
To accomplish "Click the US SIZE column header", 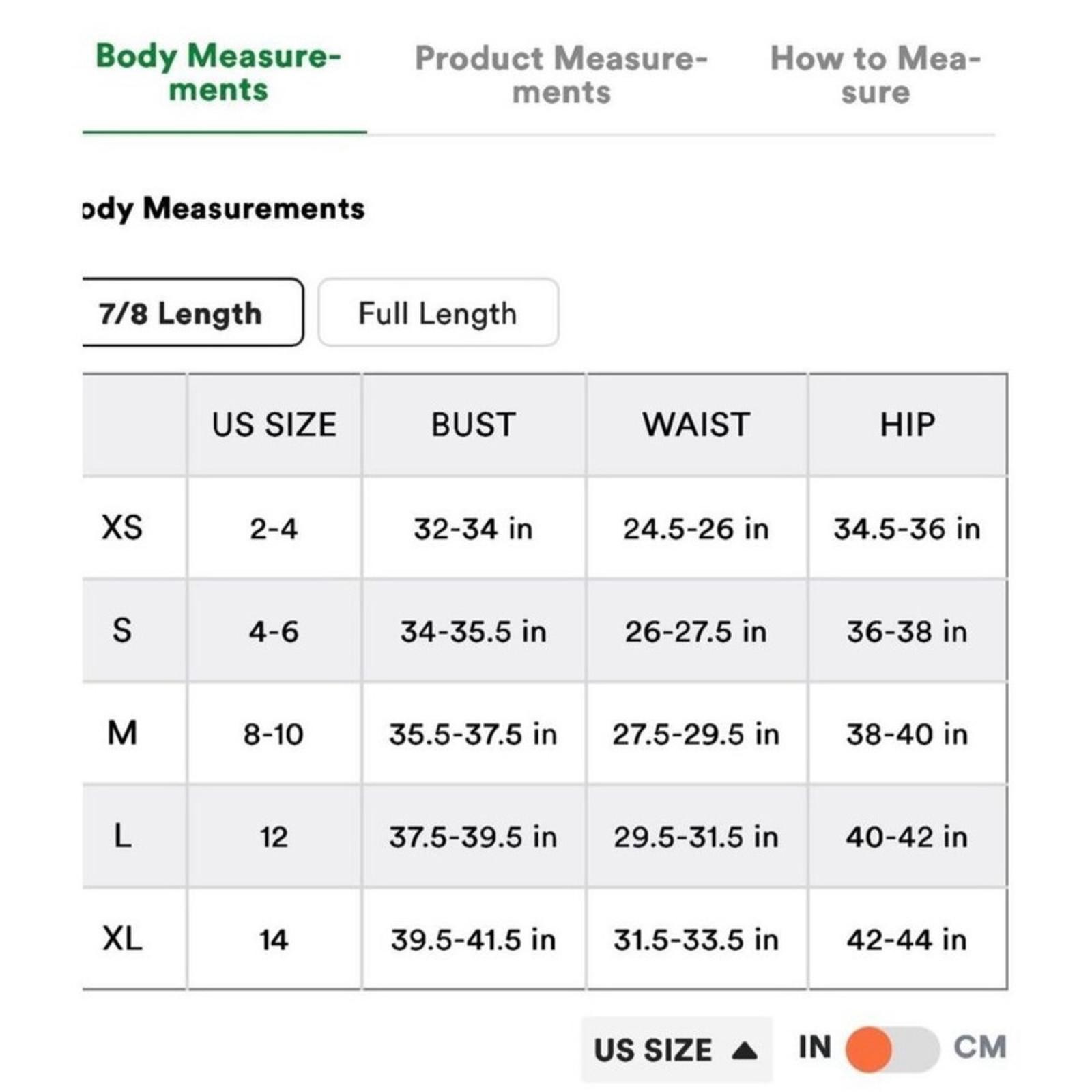I will [x=274, y=425].
